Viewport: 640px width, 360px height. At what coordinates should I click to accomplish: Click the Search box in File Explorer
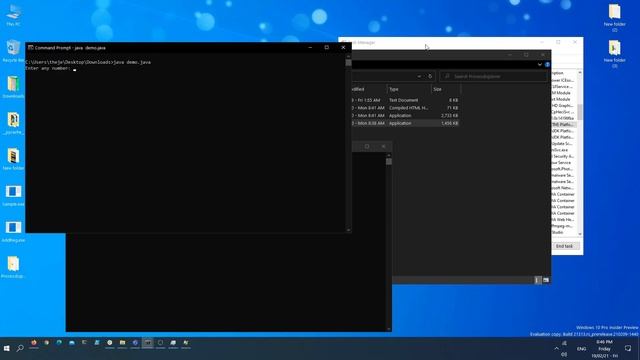(493, 76)
